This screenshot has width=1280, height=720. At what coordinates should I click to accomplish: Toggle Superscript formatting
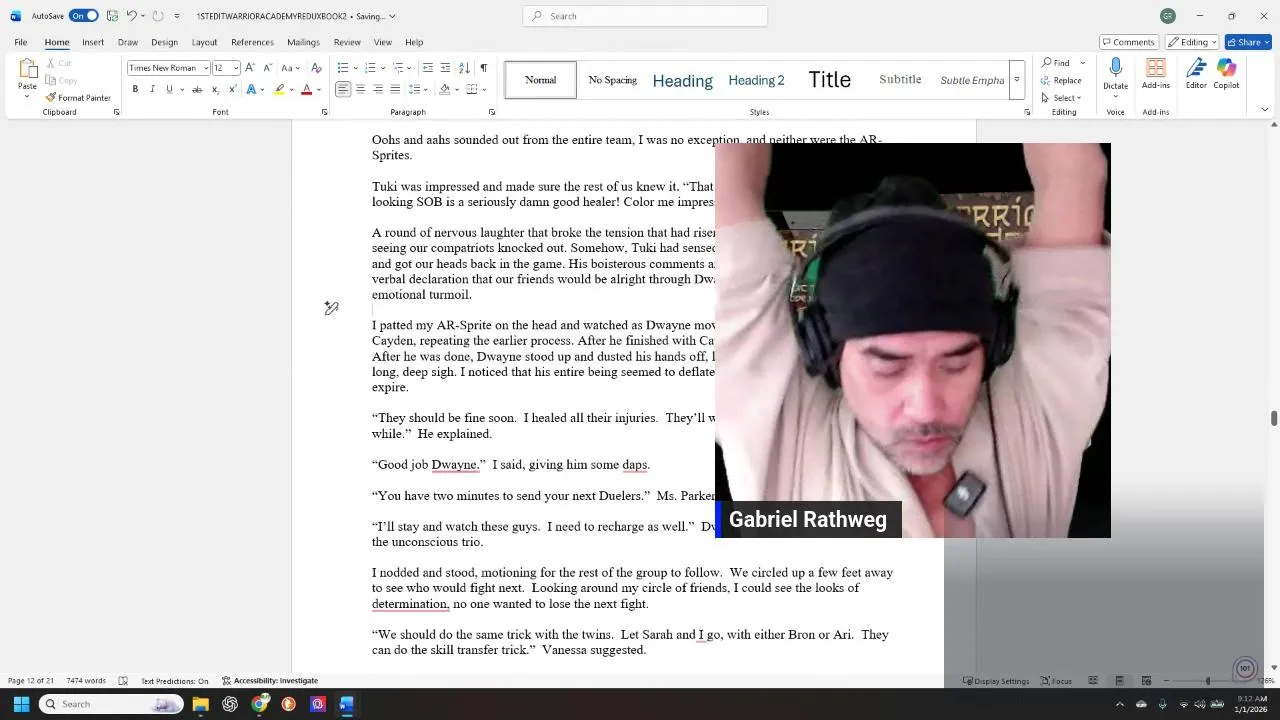pos(233,89)
